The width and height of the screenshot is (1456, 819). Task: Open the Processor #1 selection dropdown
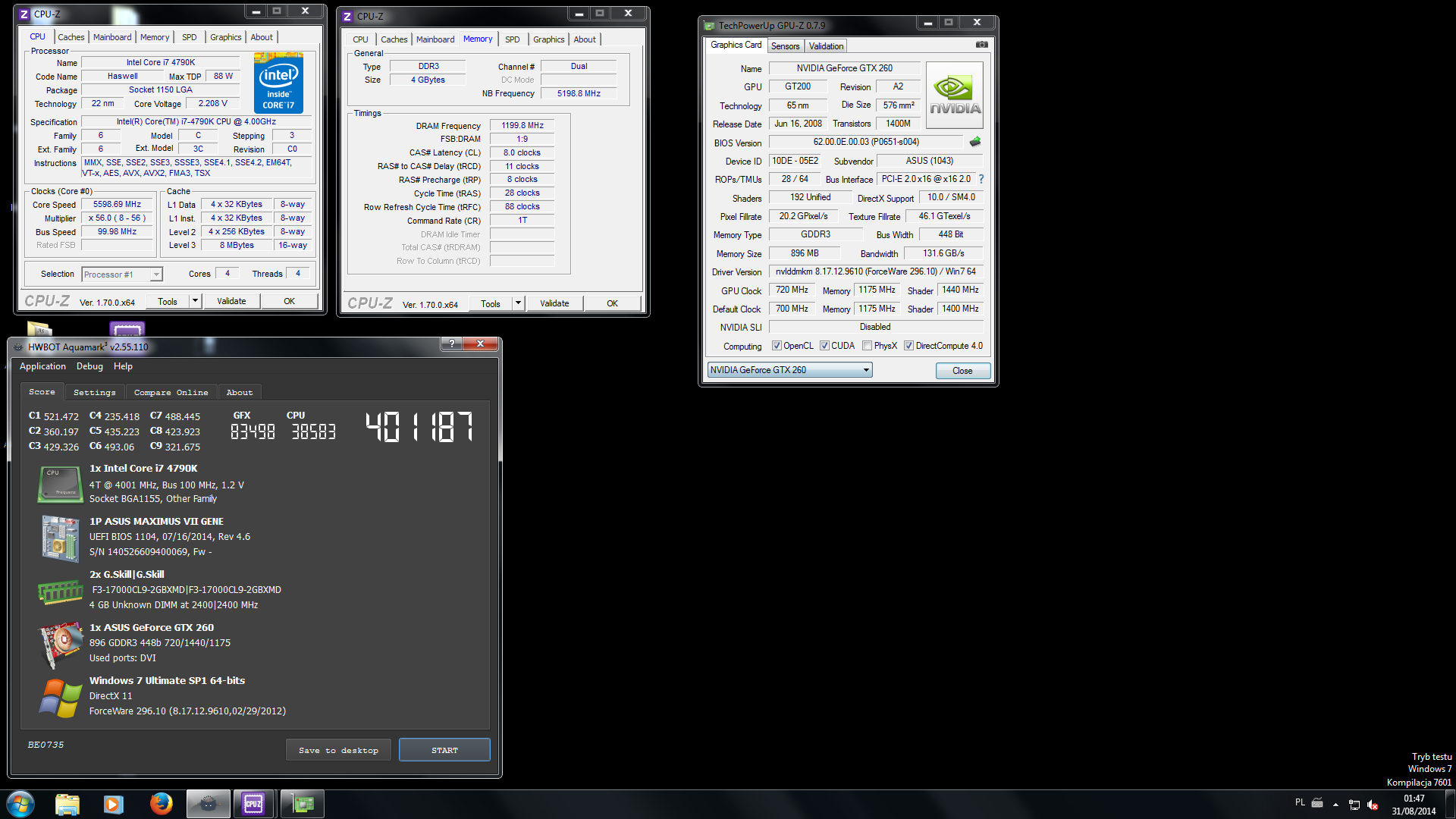[x=122, y=275]
